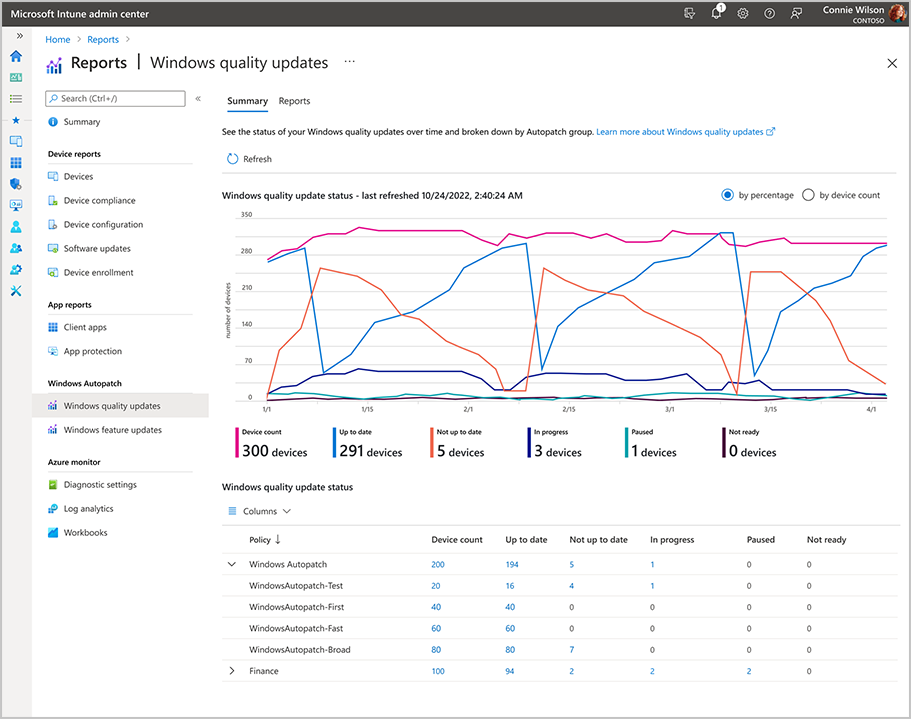
Task: Click the notifications bell icon
Action: 717,13
